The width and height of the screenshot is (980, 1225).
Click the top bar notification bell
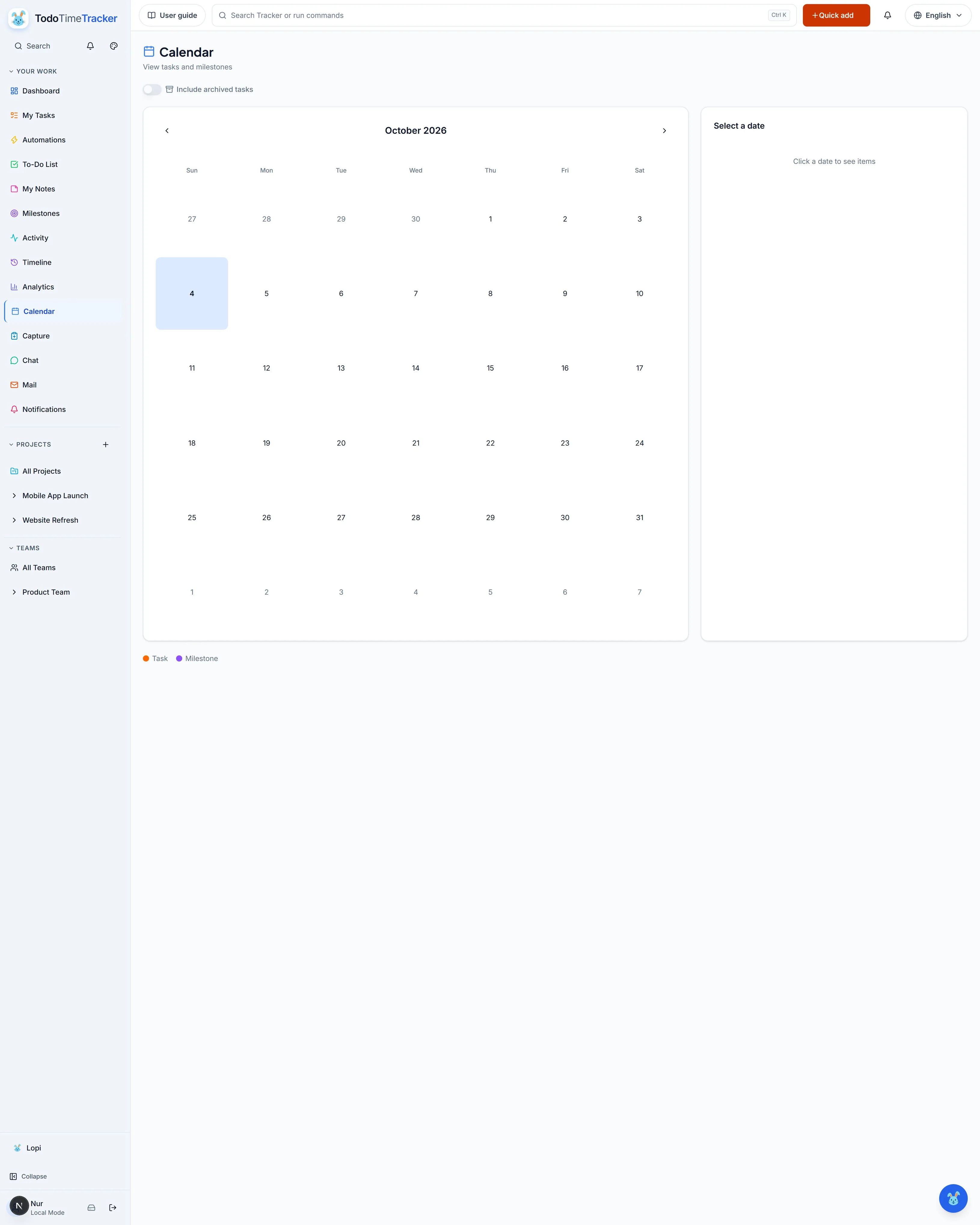pyautogui.click(x=887, y=15)
